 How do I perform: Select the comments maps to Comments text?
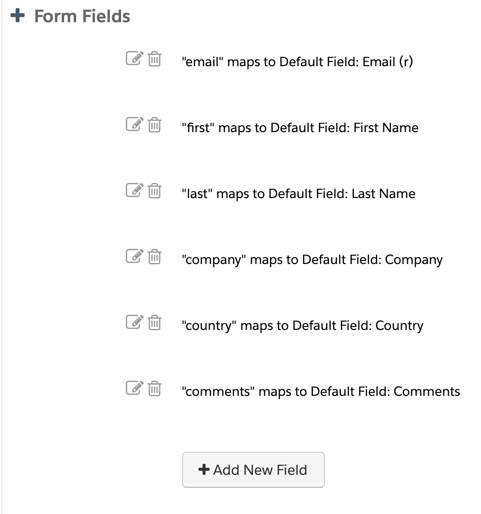[x=321, y=392]
